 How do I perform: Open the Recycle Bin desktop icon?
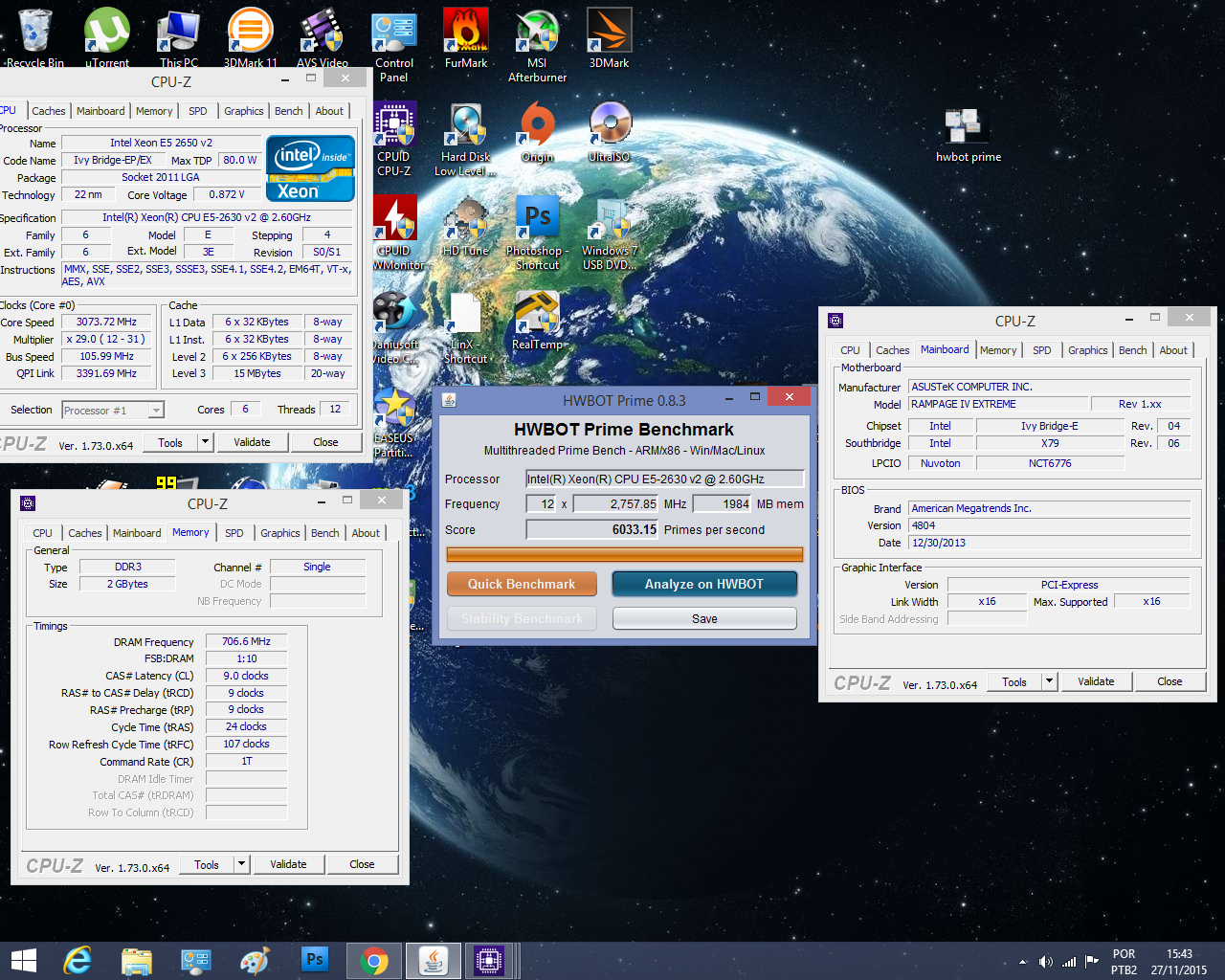pos(34,36)
